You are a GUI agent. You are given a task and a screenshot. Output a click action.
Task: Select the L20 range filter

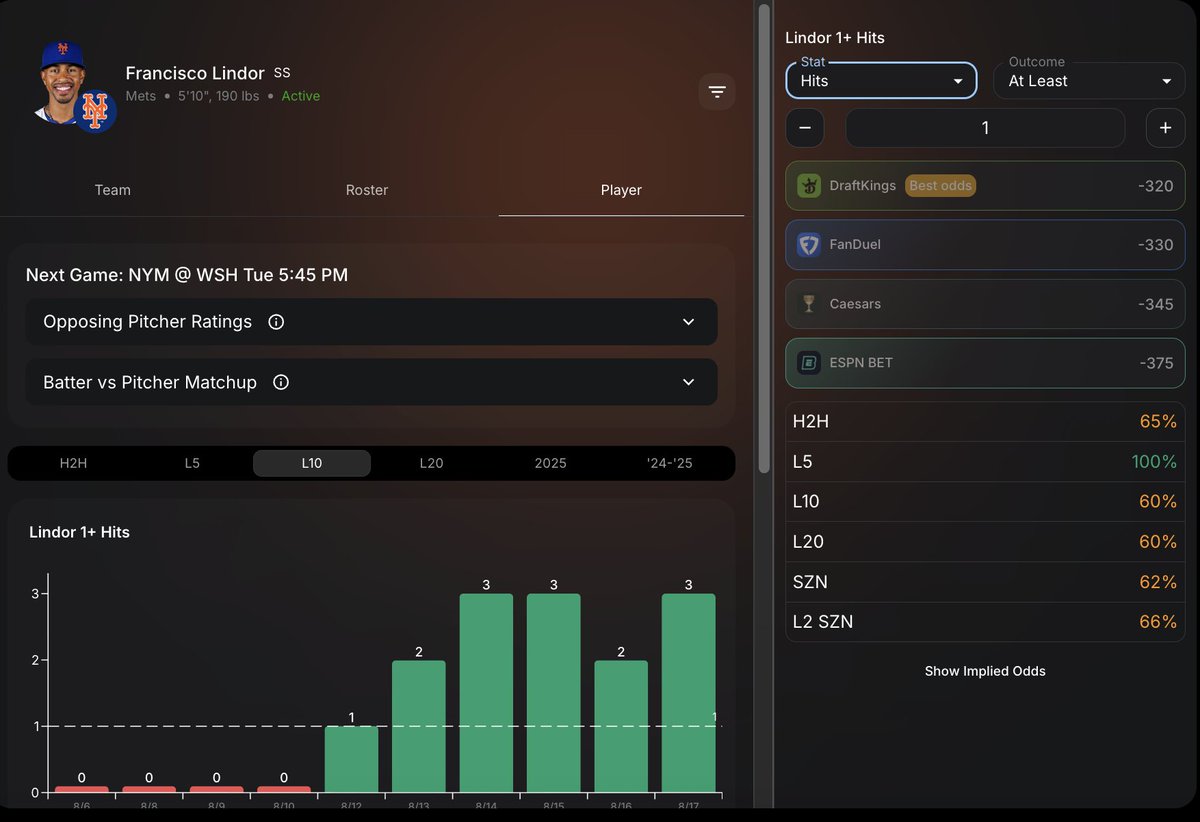[x=431, y=463]
